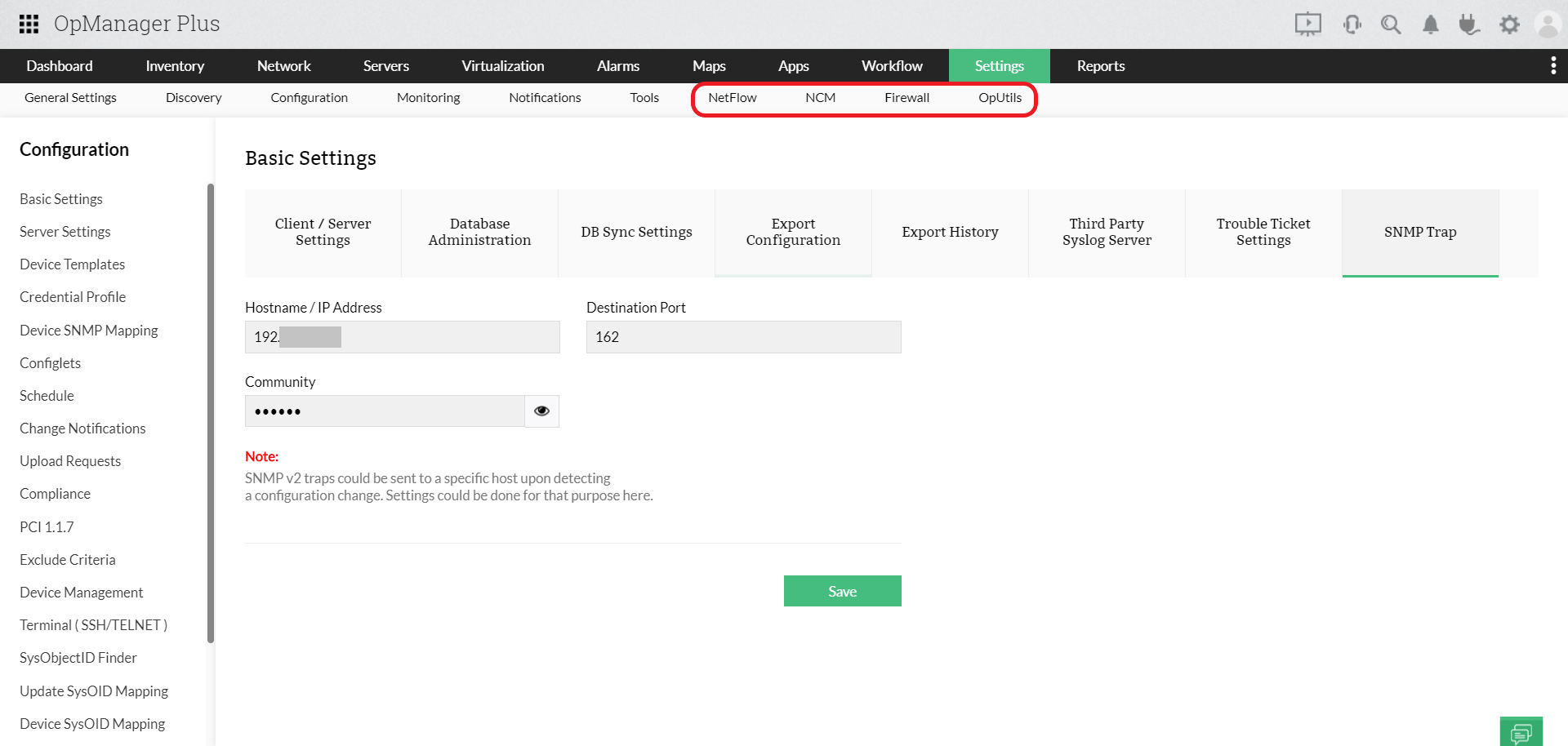Open the Discovery section

click(193, 97)
